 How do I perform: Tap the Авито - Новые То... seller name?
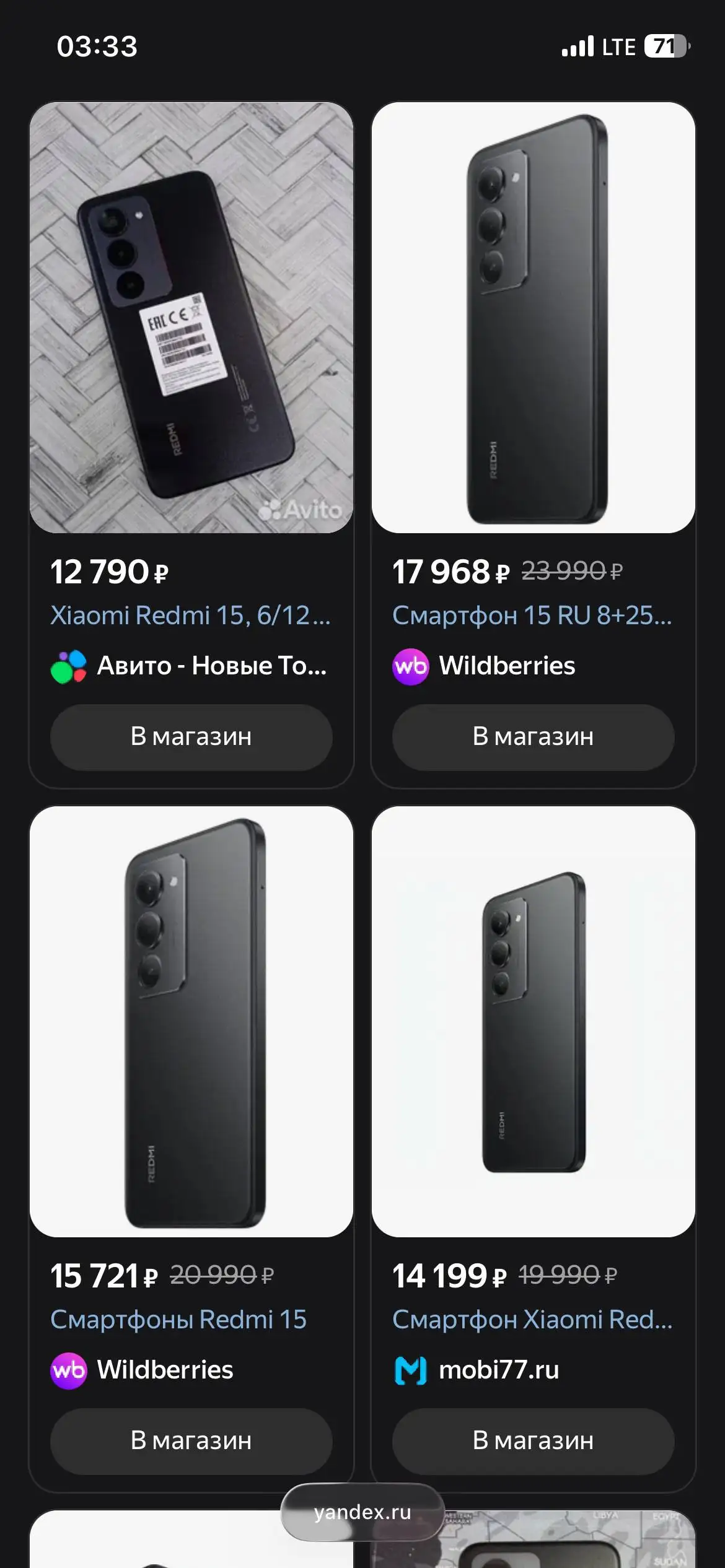coord(212,666)
